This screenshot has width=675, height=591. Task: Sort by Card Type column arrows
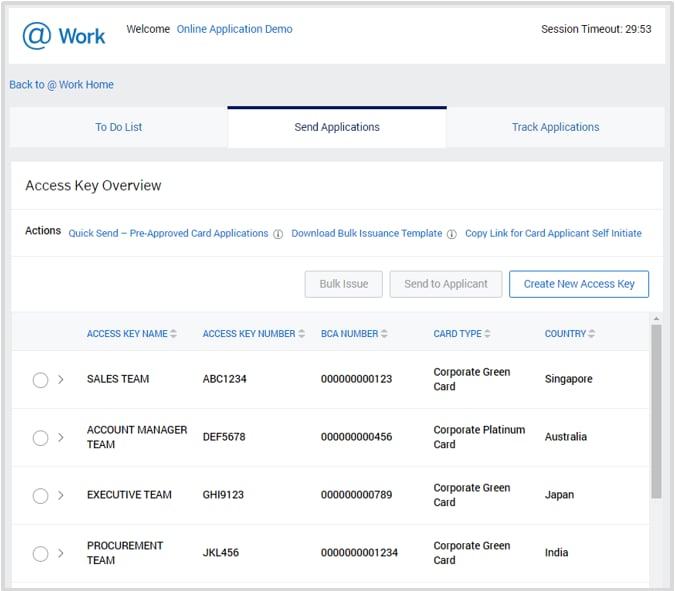[488, 334]
